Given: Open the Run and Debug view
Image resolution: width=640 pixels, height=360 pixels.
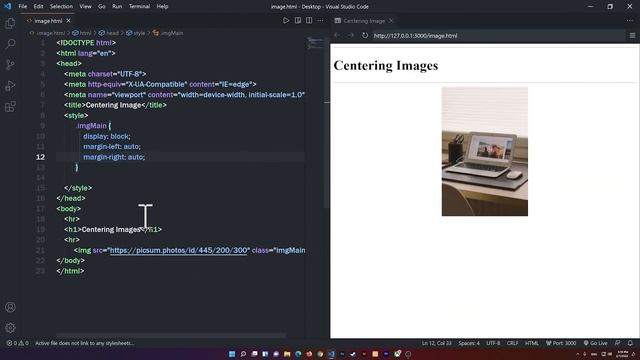Looking at the screenshot, I should click(10, 85).
